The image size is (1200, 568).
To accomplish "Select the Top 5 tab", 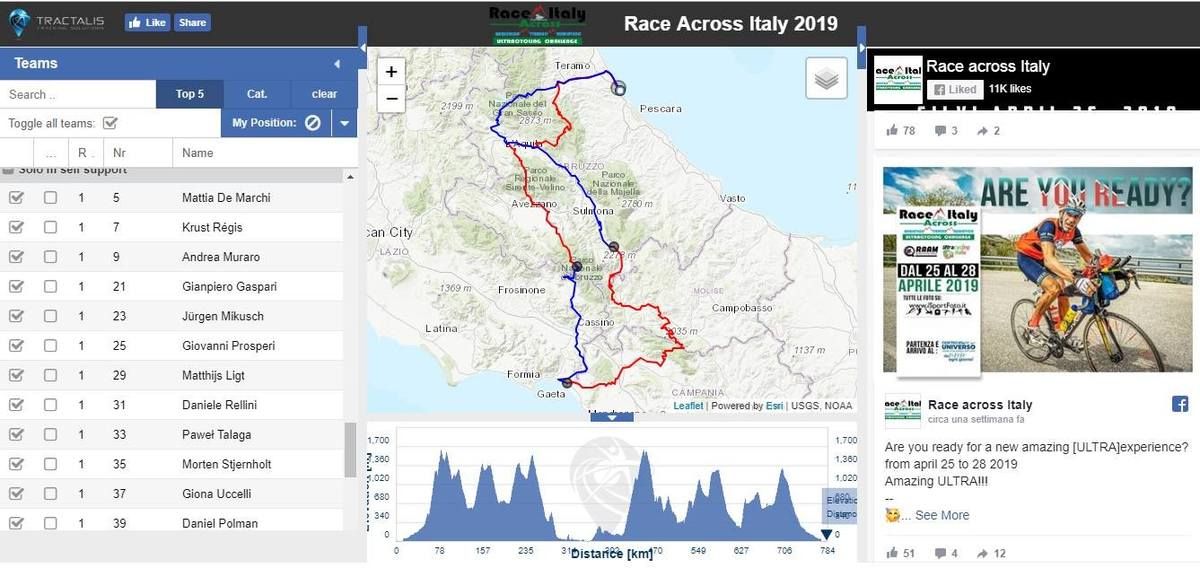I will 190,94.
